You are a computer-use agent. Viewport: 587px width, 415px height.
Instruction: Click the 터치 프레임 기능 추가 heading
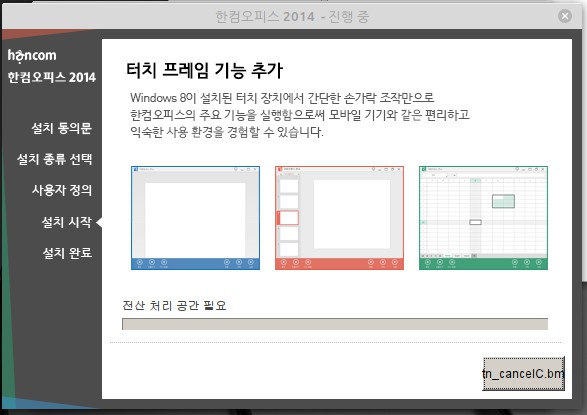pyautogui.click(x=204, y=71)
